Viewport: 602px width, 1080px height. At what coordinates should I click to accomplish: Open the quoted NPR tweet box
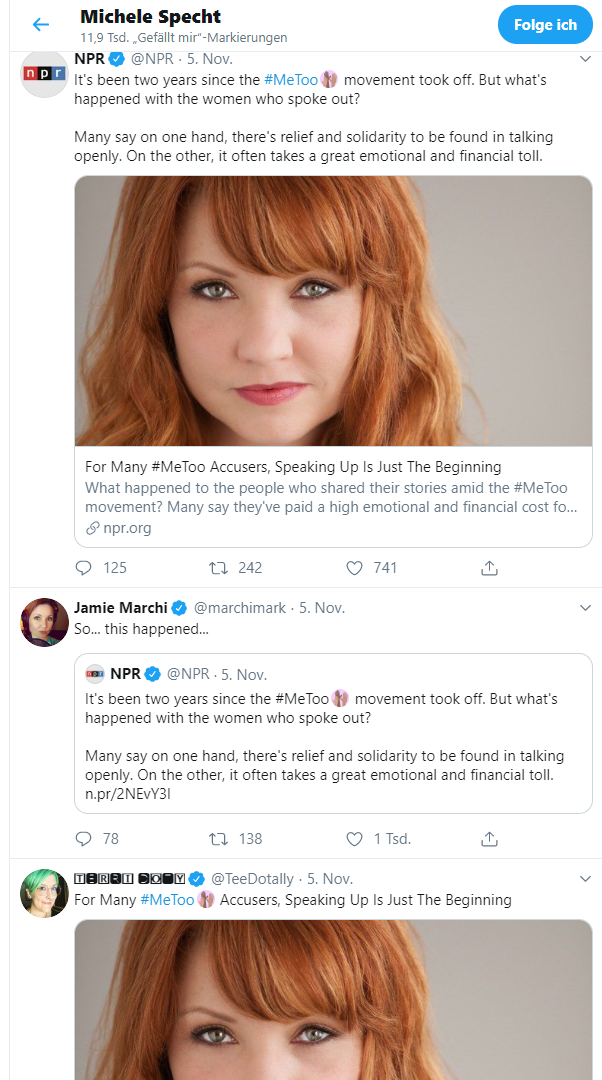click(333, 733)
